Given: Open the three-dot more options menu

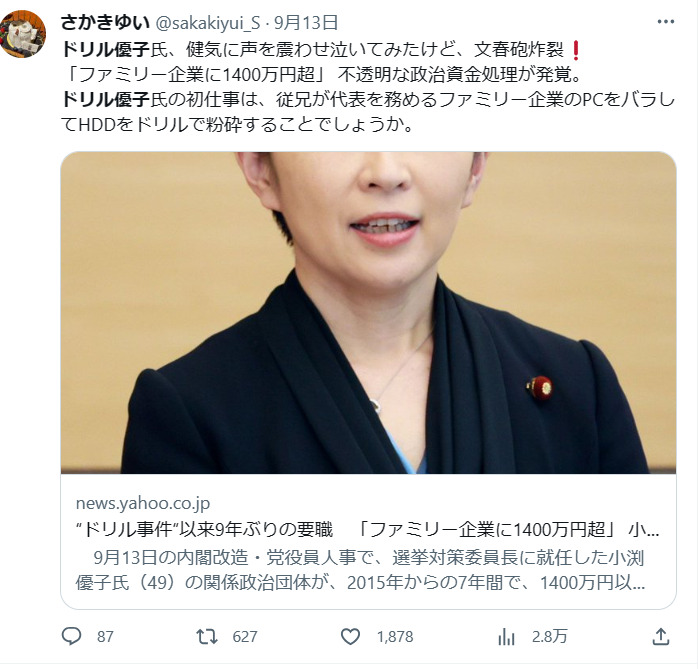Looking at the screenshot, I should coord(666,21).
